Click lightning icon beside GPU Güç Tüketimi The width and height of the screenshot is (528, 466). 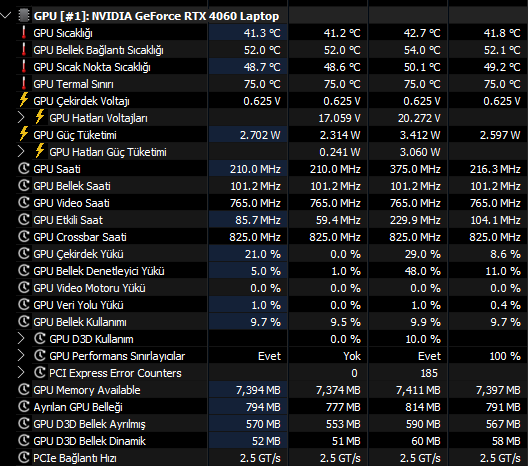pos(24,134)
